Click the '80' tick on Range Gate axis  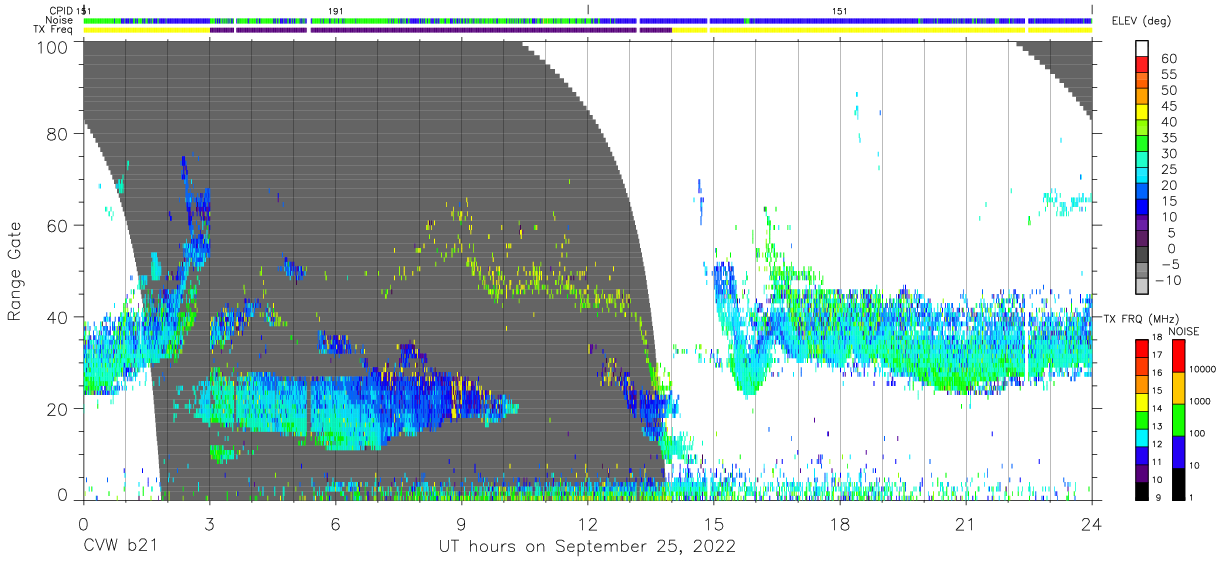pyautogui.click(x=57, y=134)
